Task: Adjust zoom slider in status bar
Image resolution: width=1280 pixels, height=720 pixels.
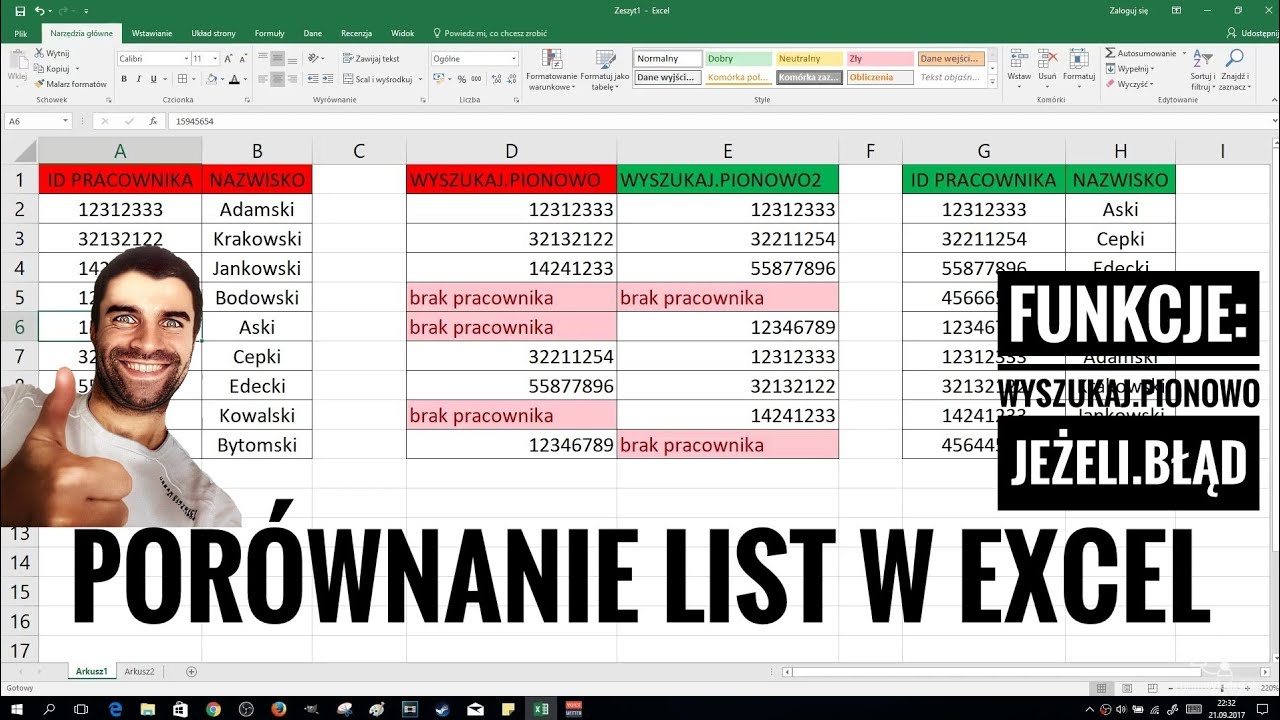Action: 1222,688
